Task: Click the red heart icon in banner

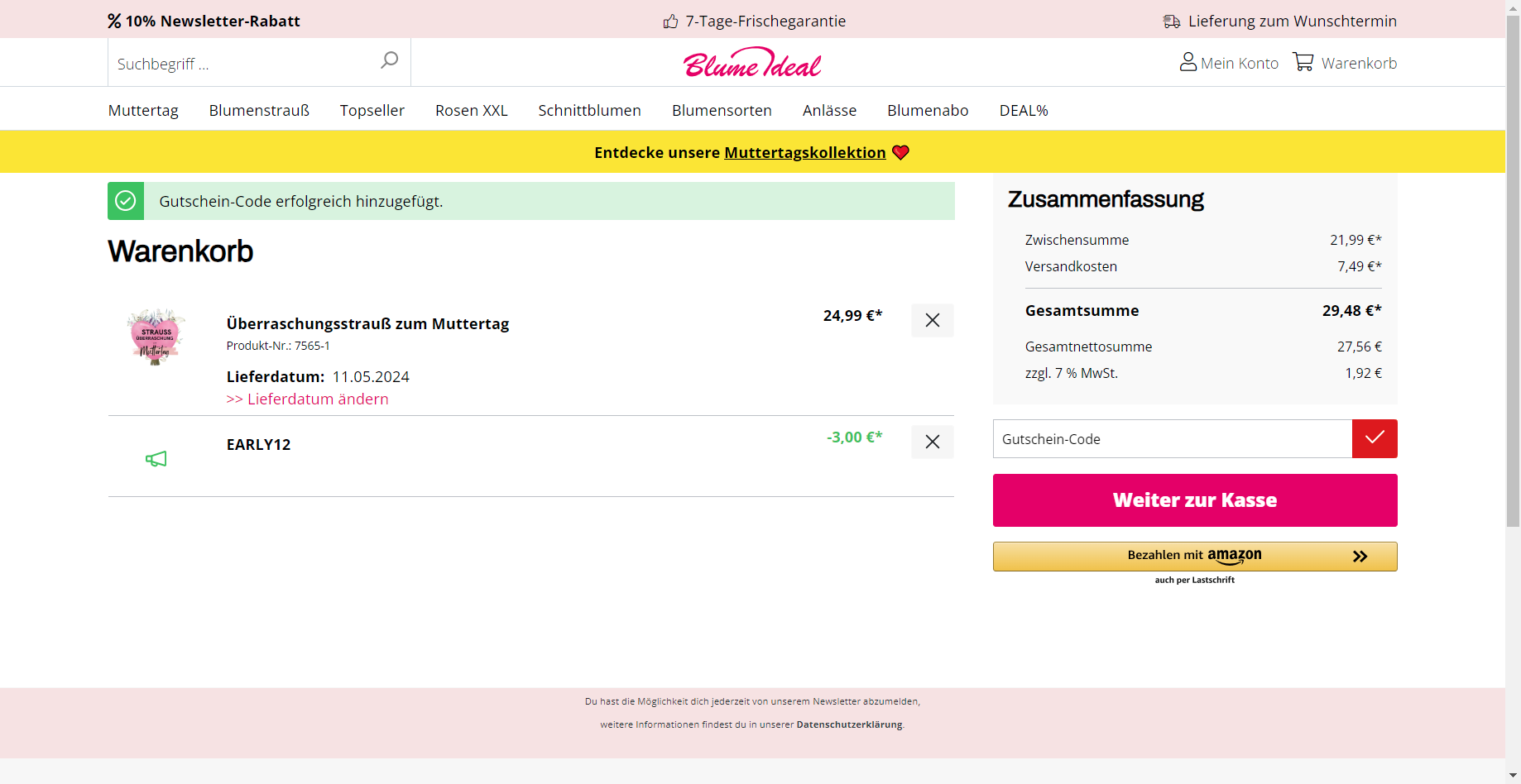Action: tap(900, 152)
